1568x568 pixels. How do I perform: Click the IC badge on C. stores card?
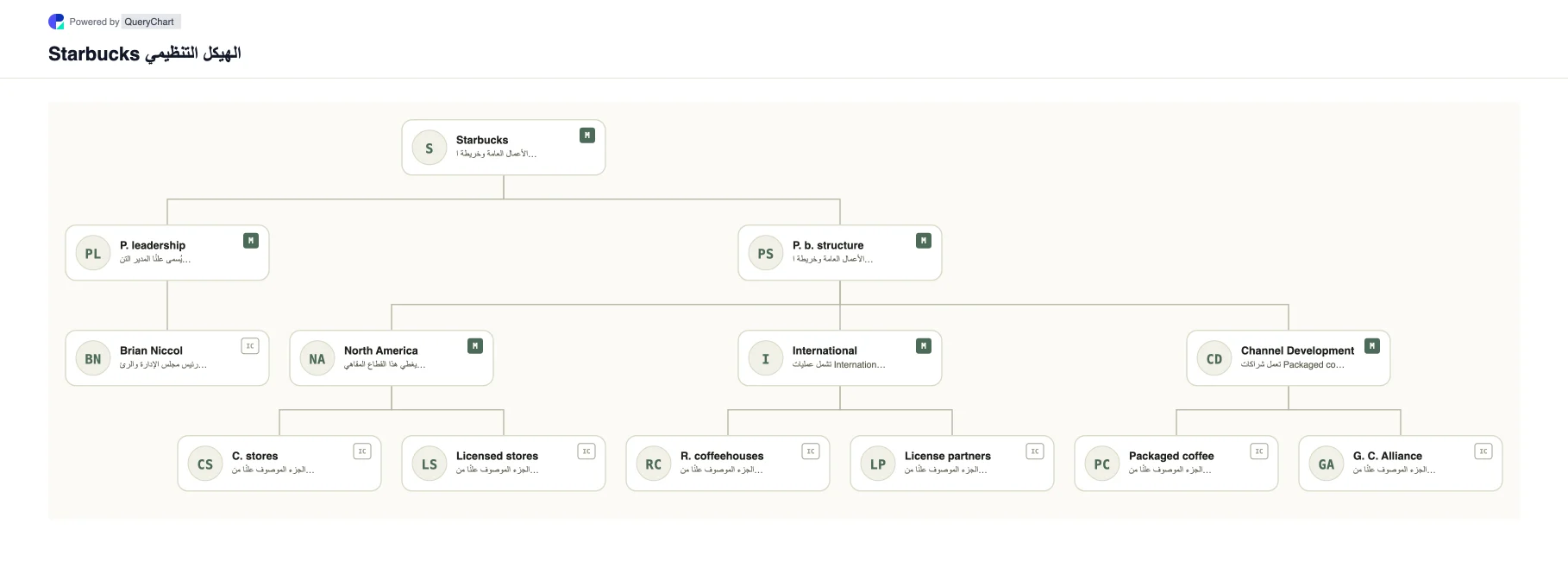(362, 451)
